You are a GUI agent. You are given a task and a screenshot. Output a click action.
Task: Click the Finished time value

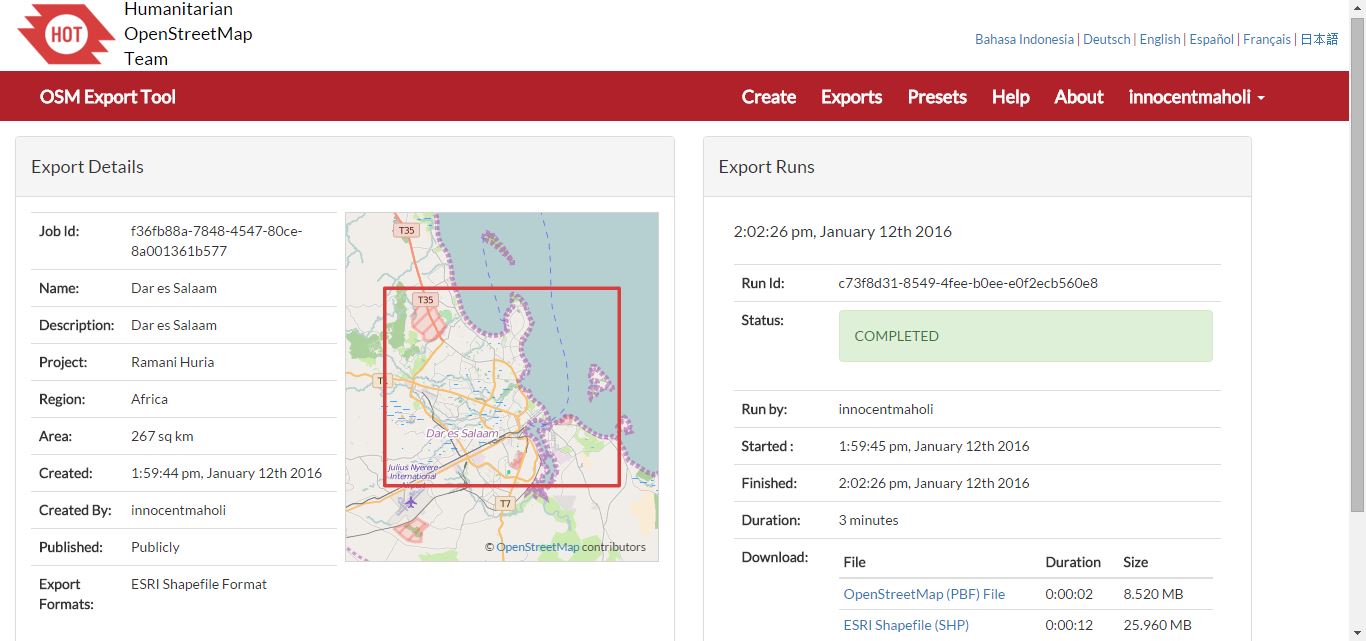coord(934,483)
